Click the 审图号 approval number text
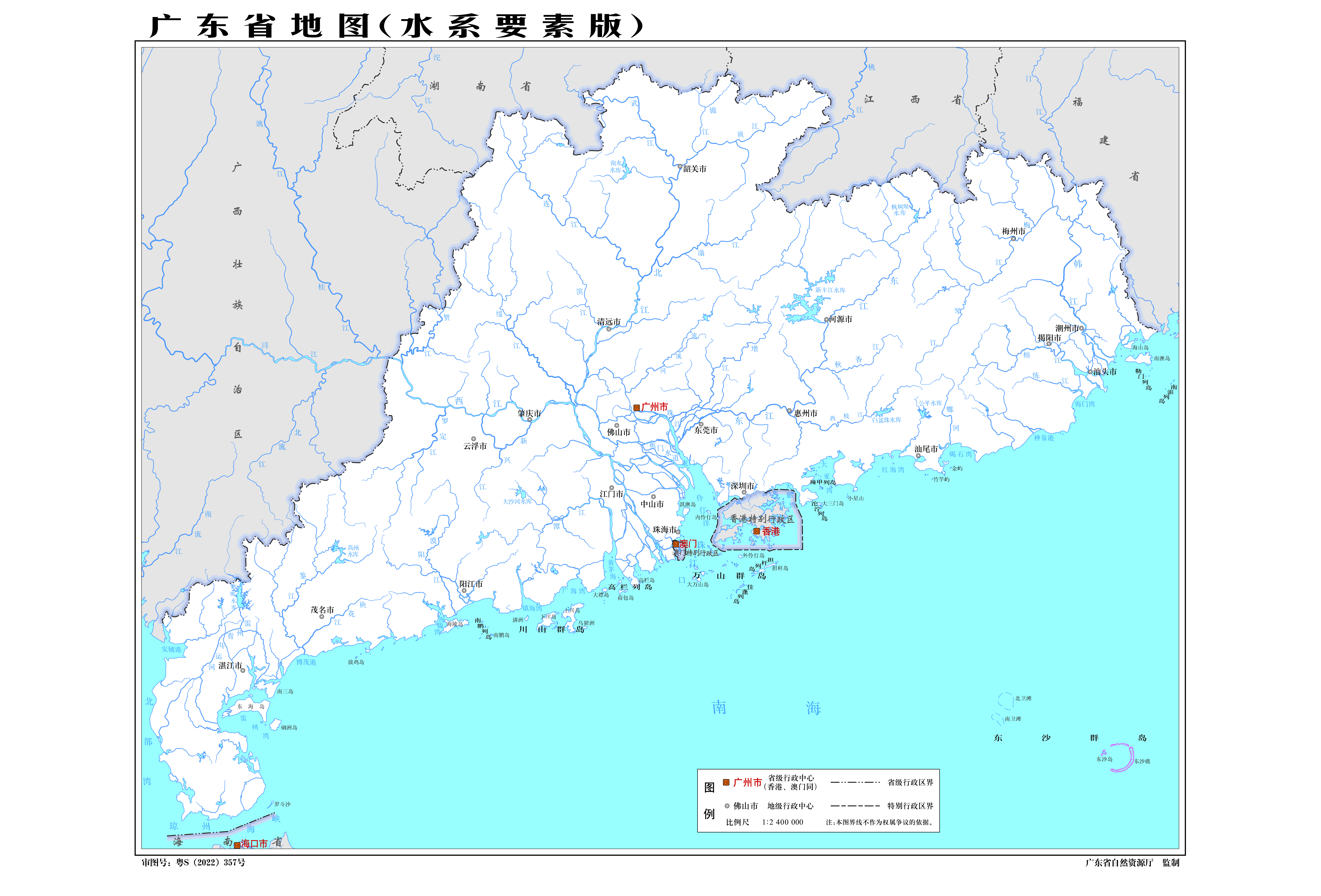 193,862
